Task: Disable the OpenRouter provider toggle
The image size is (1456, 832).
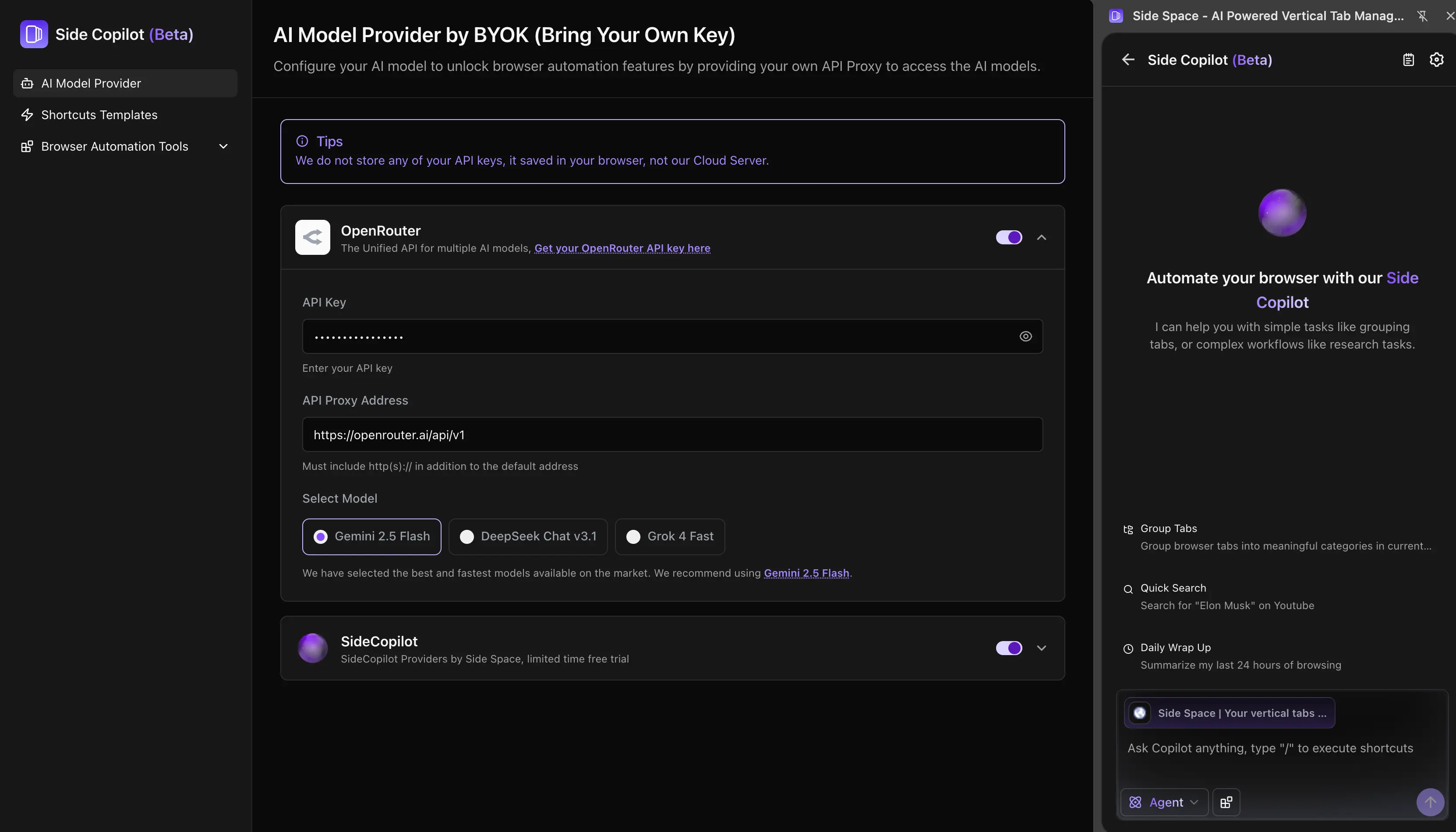Action: pyautogui.click(x=1009, y=237)
